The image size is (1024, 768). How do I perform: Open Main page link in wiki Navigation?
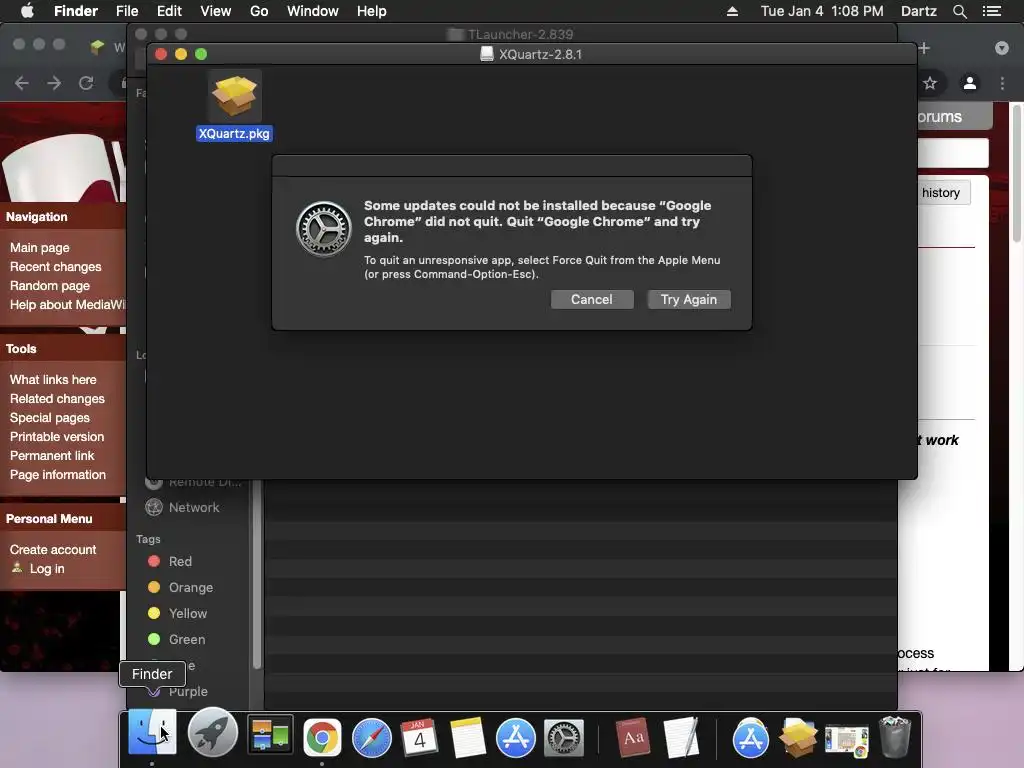pos(40,248)
